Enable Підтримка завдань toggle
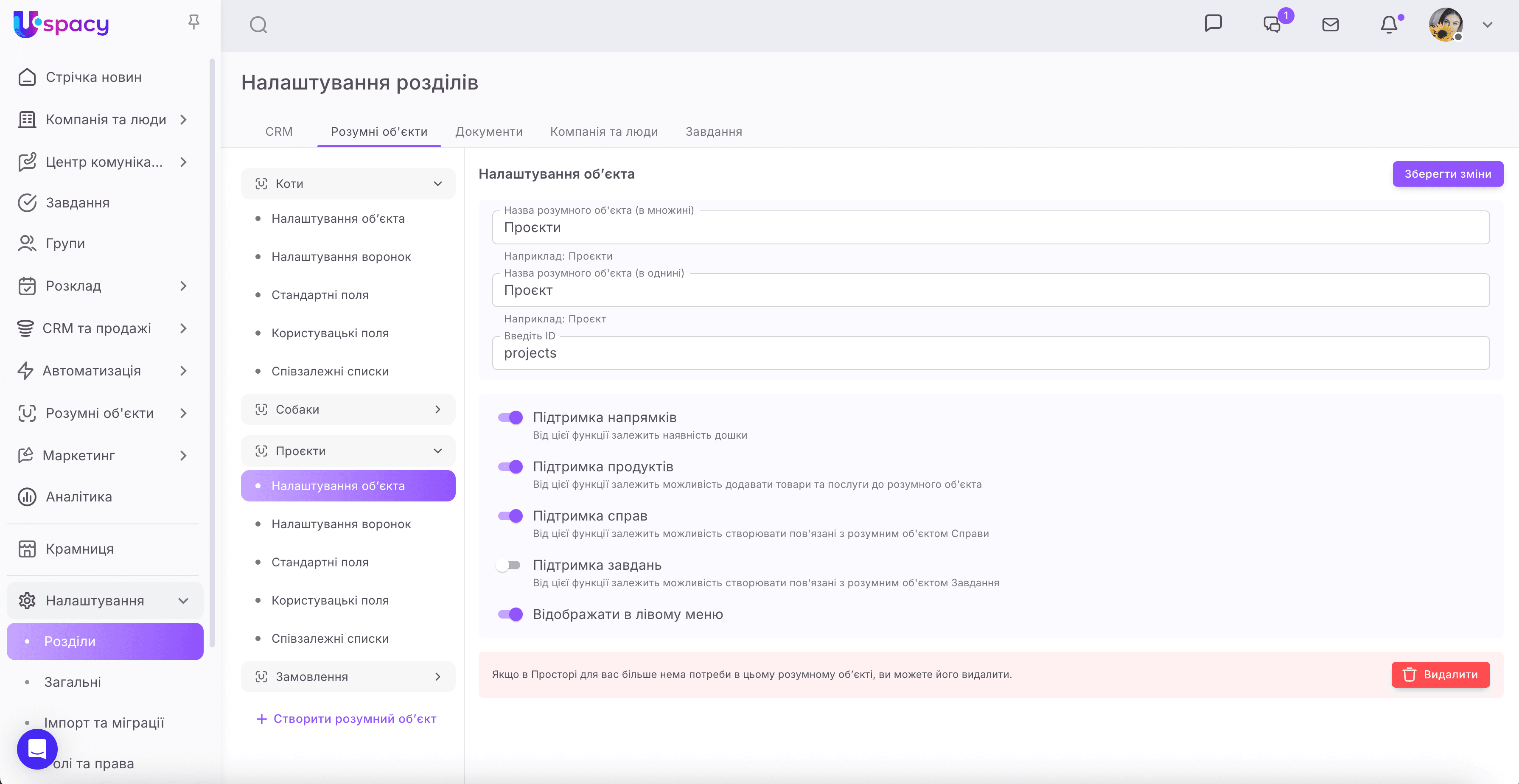The image size is (1519, 784). pos(509,566)
